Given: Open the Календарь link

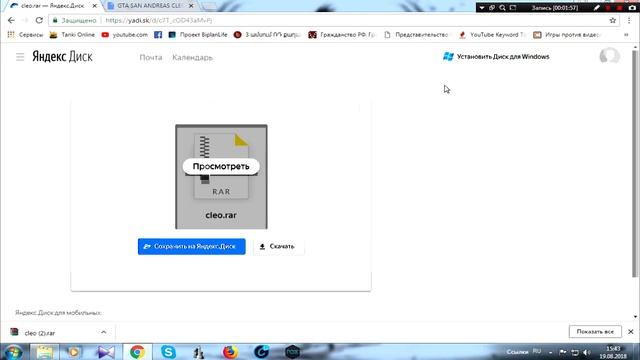Looking at the screenshot, I should point(192,58).
